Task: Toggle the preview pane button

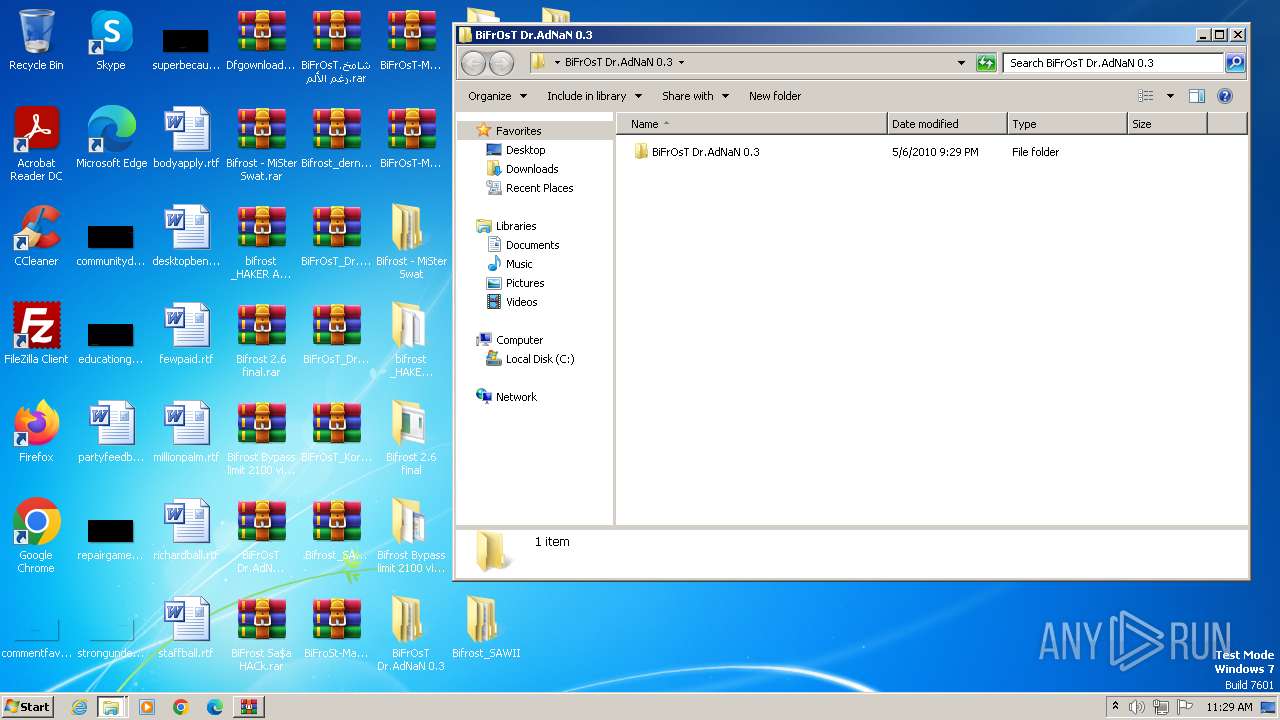Action: (x=1197, y=96)
